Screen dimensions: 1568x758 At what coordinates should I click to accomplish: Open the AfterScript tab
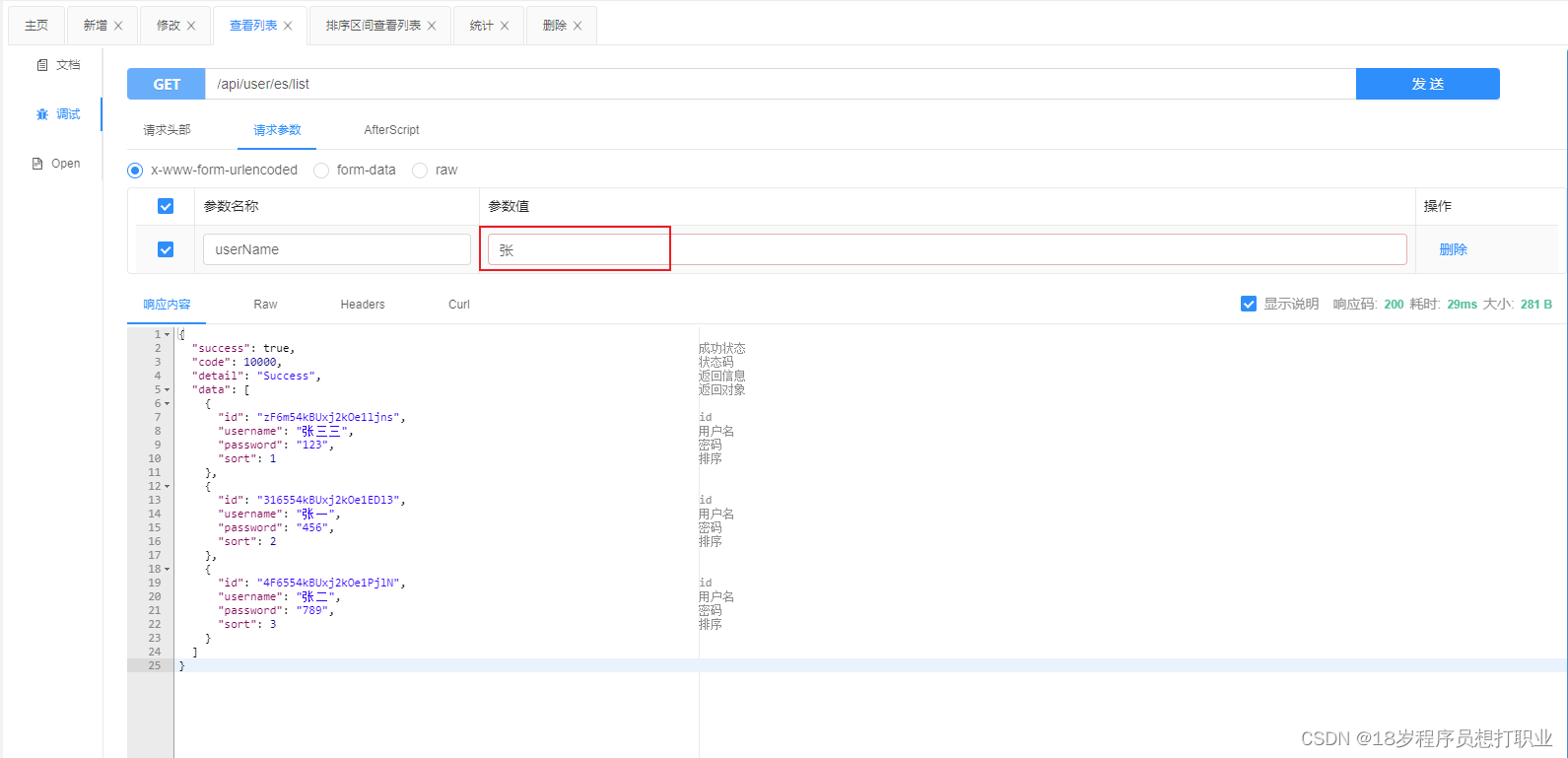[x=391, y=130]
